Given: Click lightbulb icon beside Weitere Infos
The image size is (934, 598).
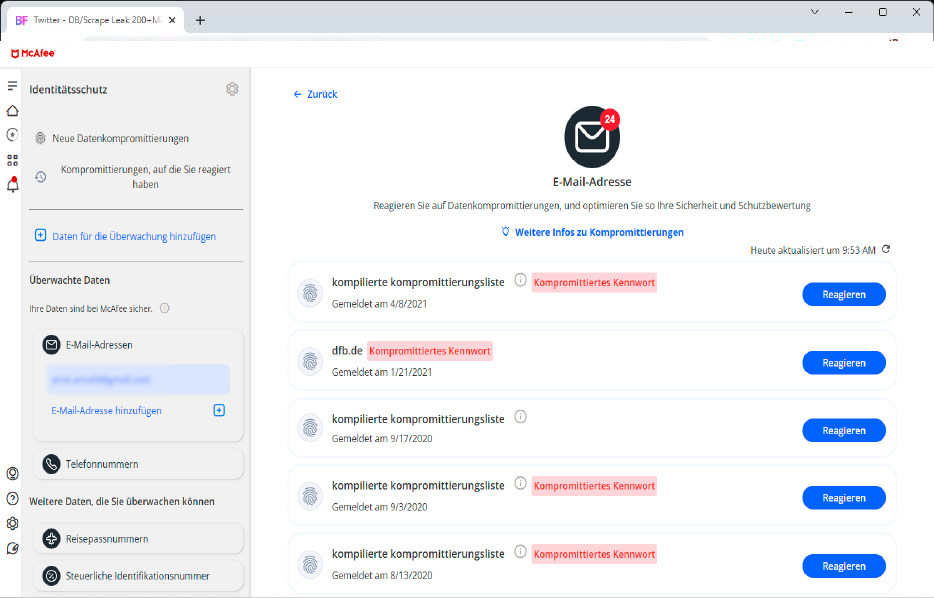Looking at the screenshot, I should 506,232.
